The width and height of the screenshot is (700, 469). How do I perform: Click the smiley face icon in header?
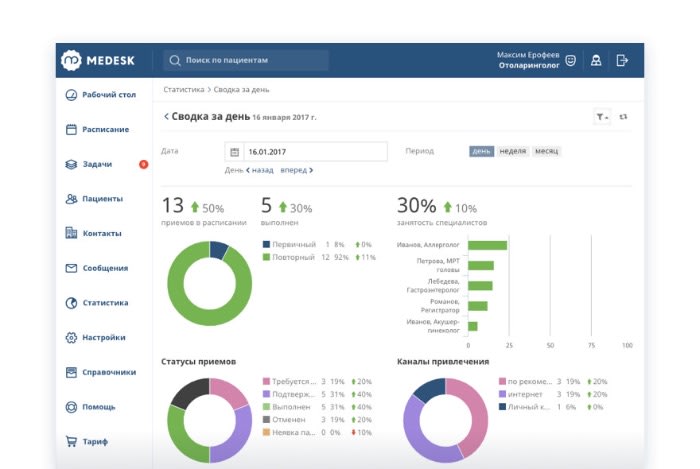[570, 60]
